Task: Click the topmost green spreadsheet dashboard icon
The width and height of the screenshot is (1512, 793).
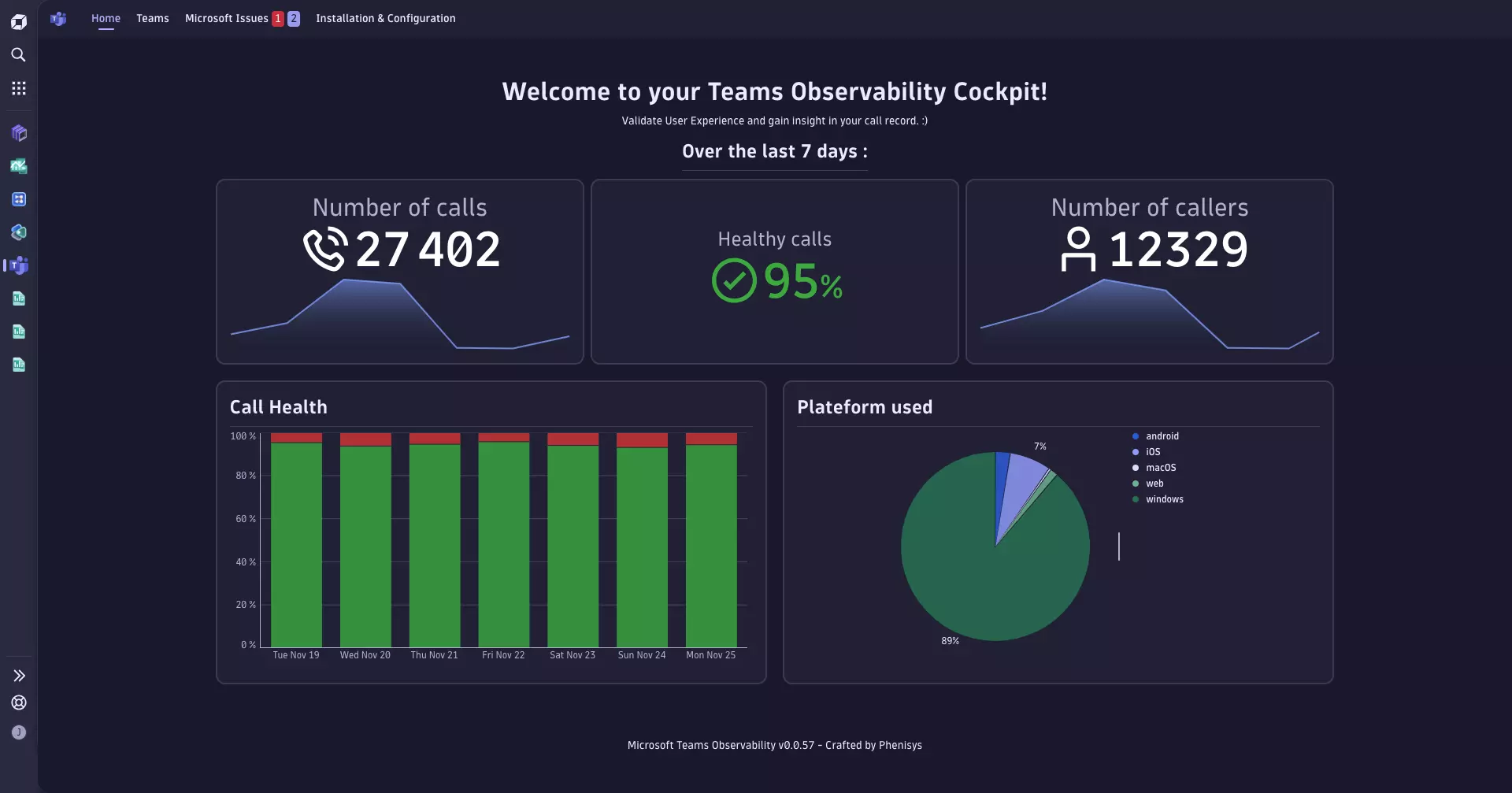Action: [19, 298]
